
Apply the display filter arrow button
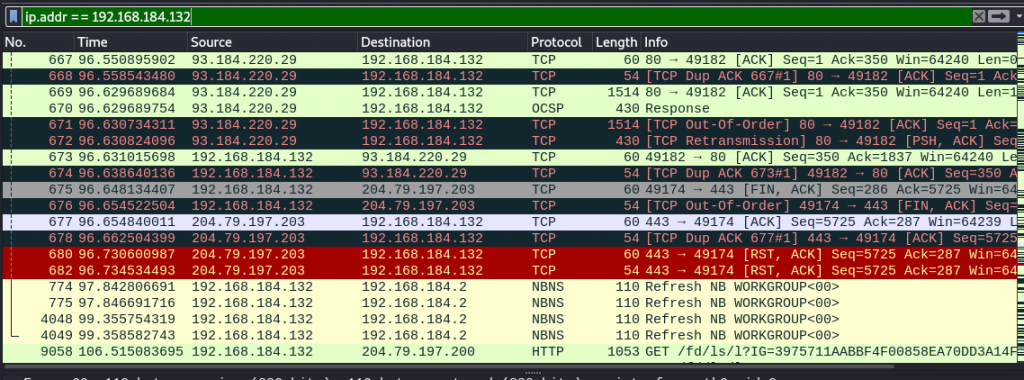point(999,16)
